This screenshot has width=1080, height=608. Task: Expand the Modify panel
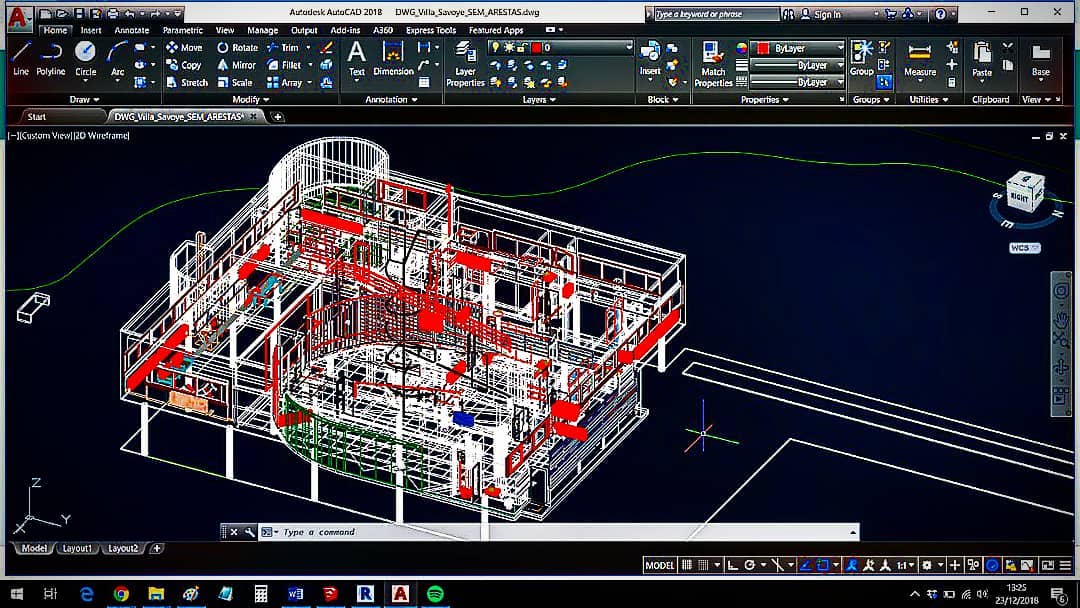tap(251, 100)
